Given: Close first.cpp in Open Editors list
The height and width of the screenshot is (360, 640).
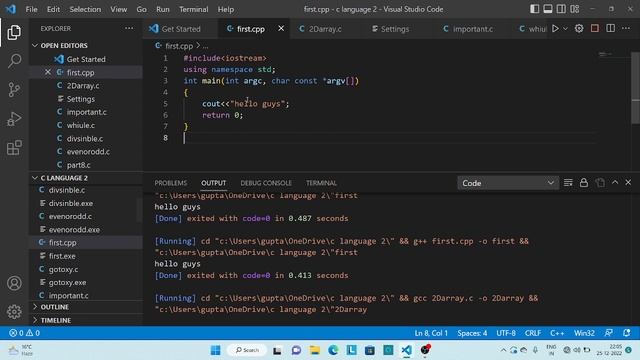Looking at the screenshot, I should click(48, 72).
